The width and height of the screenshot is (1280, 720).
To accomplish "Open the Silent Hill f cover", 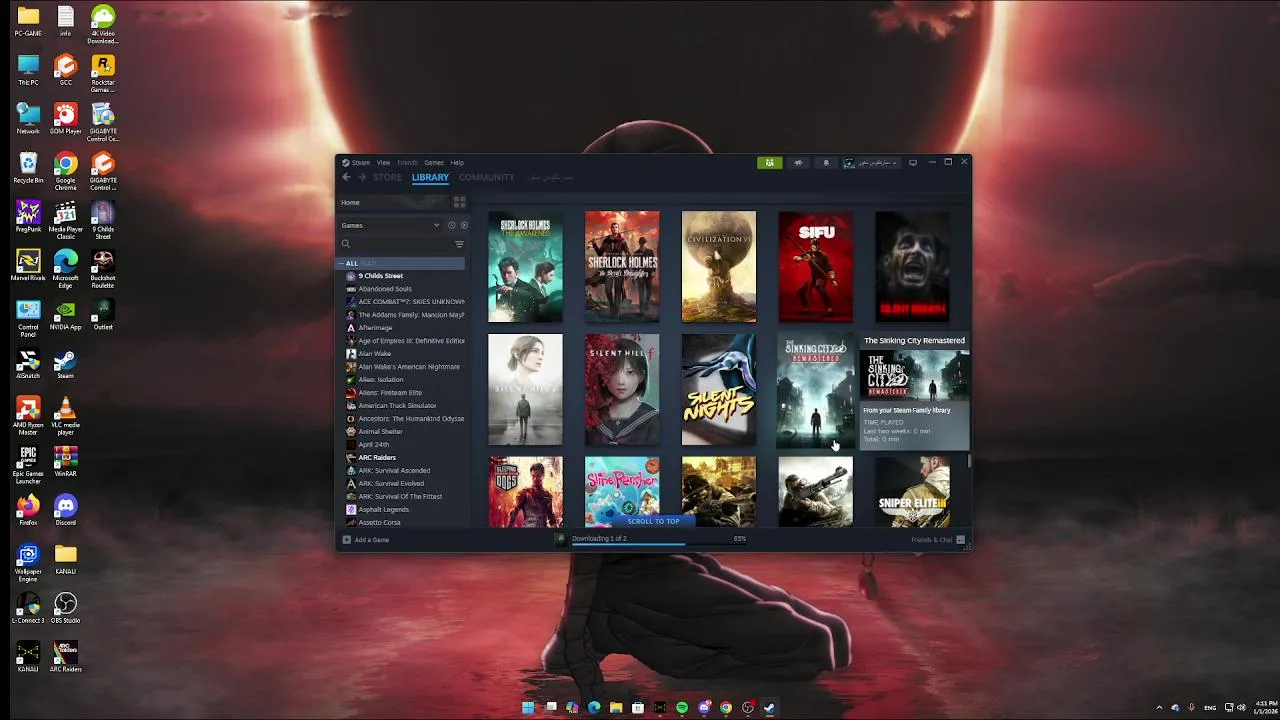I will click(x=622, y=390).
